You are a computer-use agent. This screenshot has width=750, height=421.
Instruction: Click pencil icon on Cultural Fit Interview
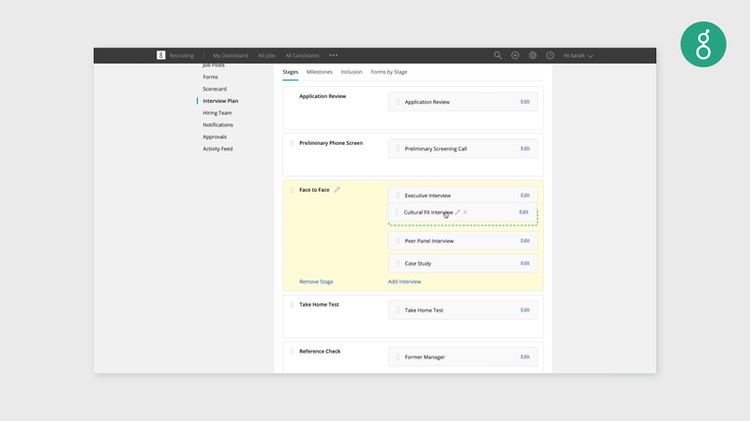click(x=457, y=212)
